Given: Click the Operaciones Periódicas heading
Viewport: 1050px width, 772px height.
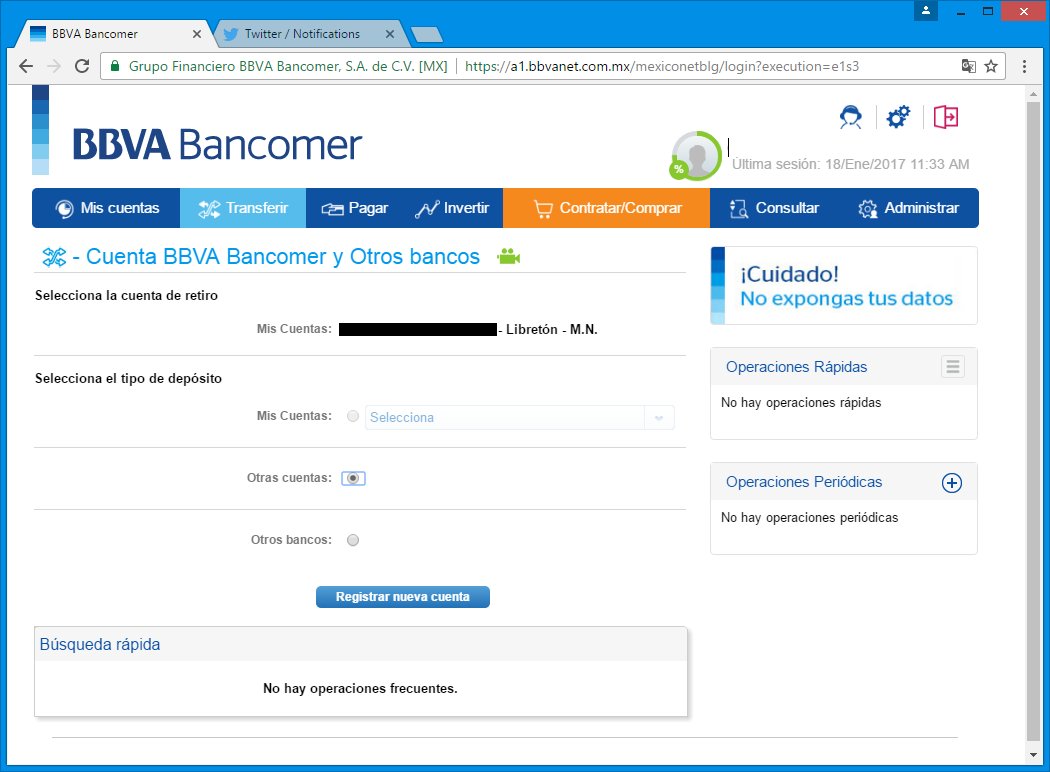Looking at the screenshot, I should pos(804,482).
